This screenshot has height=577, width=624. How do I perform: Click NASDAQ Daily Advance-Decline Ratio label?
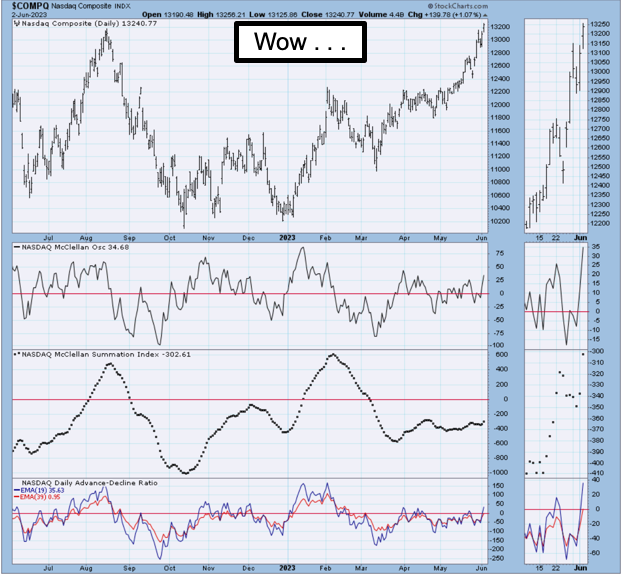coord(90,483)
